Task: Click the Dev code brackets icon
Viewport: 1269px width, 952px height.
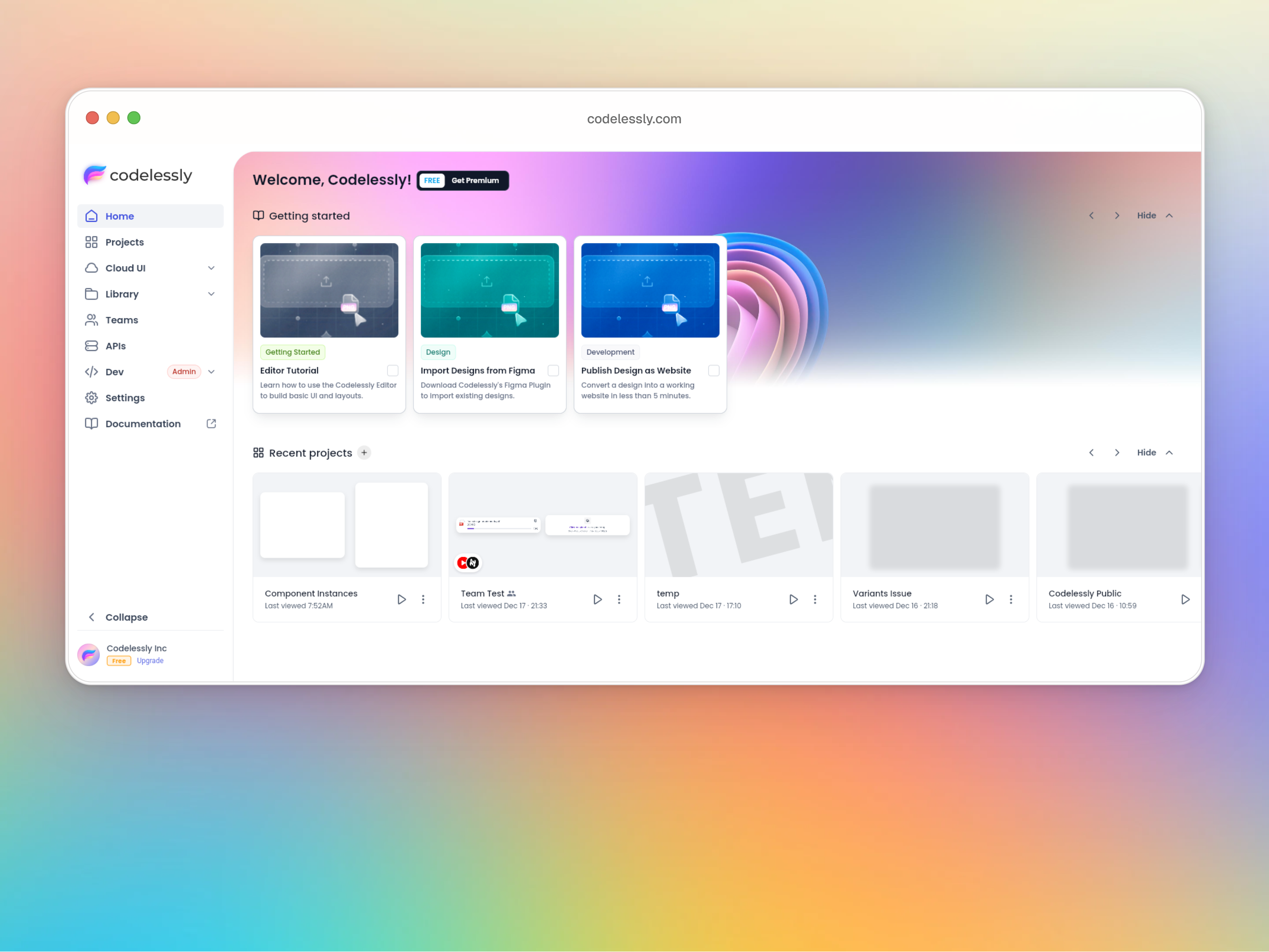Action: click(91, 372)
